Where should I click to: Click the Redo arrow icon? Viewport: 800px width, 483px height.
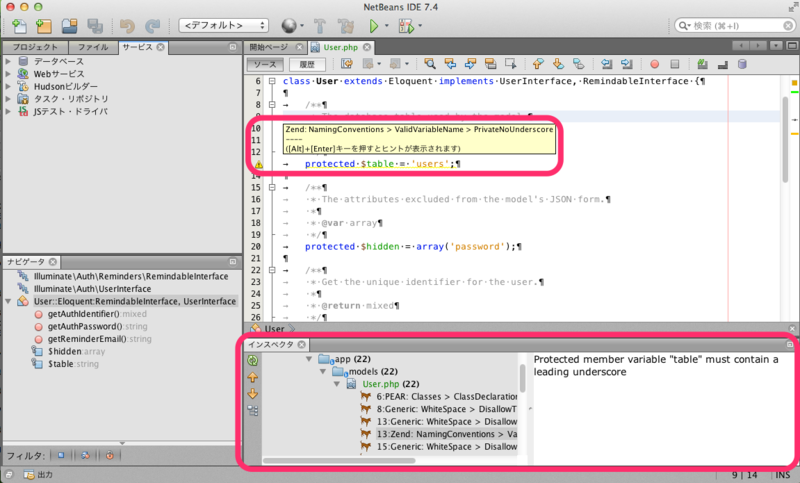pos(153,26)
